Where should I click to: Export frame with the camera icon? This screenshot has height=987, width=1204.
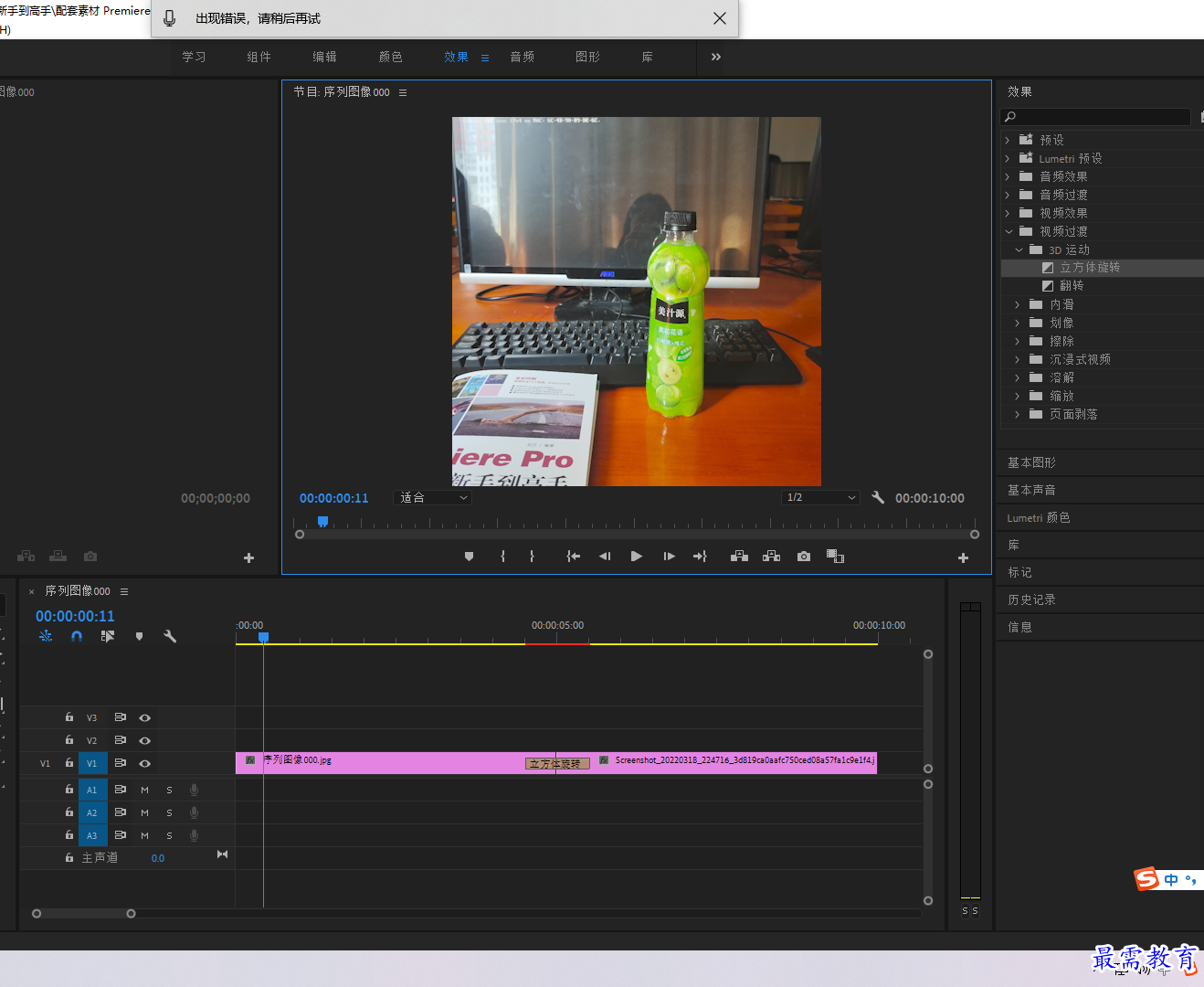pyautogui.click(x=804, y=557)
